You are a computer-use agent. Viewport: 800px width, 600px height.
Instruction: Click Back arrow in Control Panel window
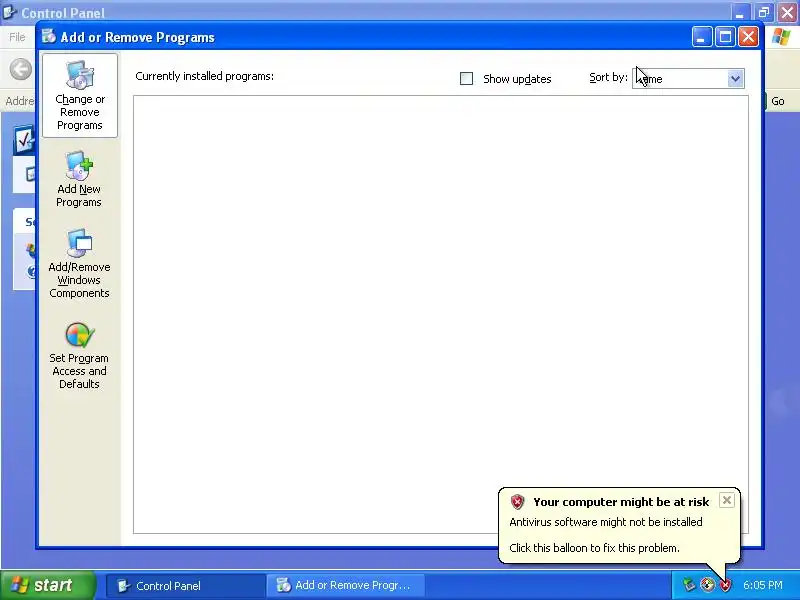coord(21,69)
